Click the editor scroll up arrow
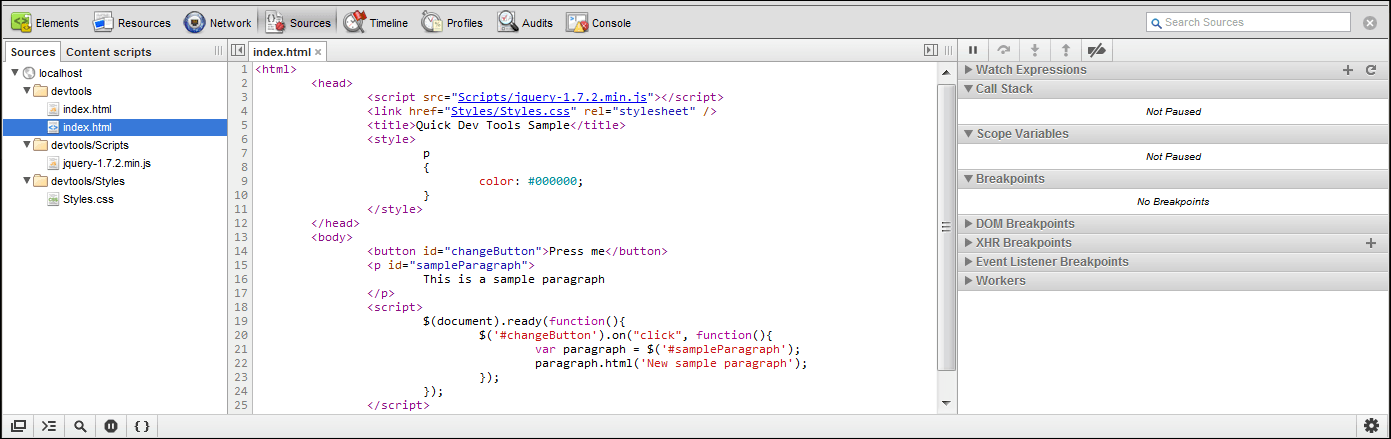The height and width of the screenshot is (439, 1391). (946, 71)
